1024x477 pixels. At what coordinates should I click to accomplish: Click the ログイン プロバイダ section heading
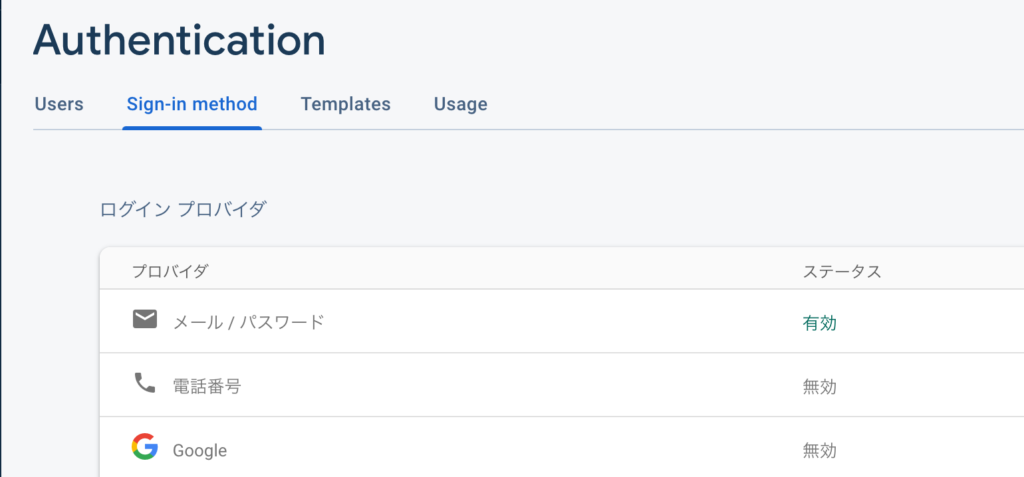pyautogui.click(x=183, y=210)
